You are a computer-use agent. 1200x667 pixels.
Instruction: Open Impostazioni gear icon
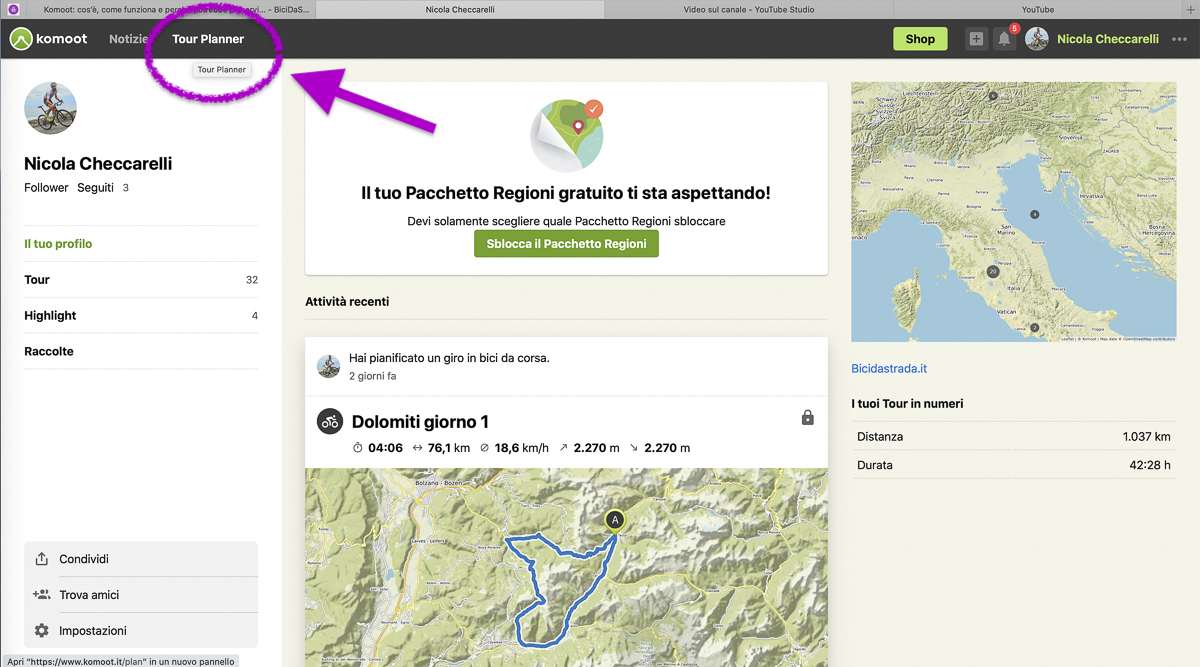point(41,631)
